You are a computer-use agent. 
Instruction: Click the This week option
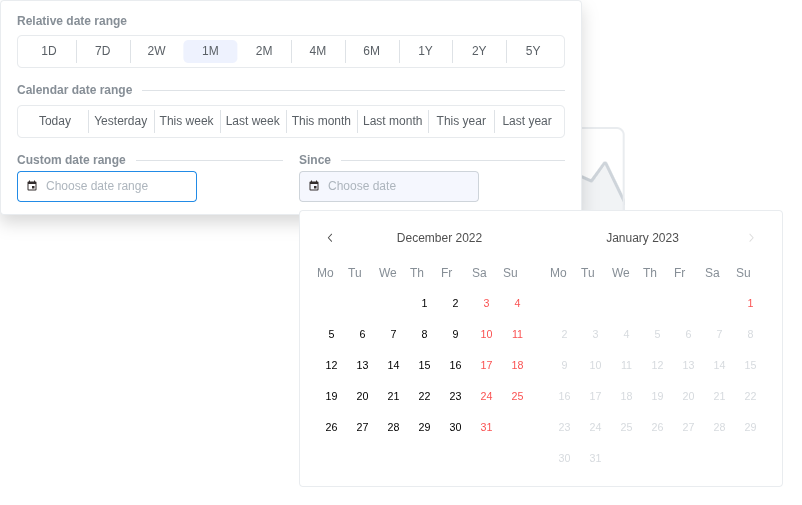(x=187, y=121)
